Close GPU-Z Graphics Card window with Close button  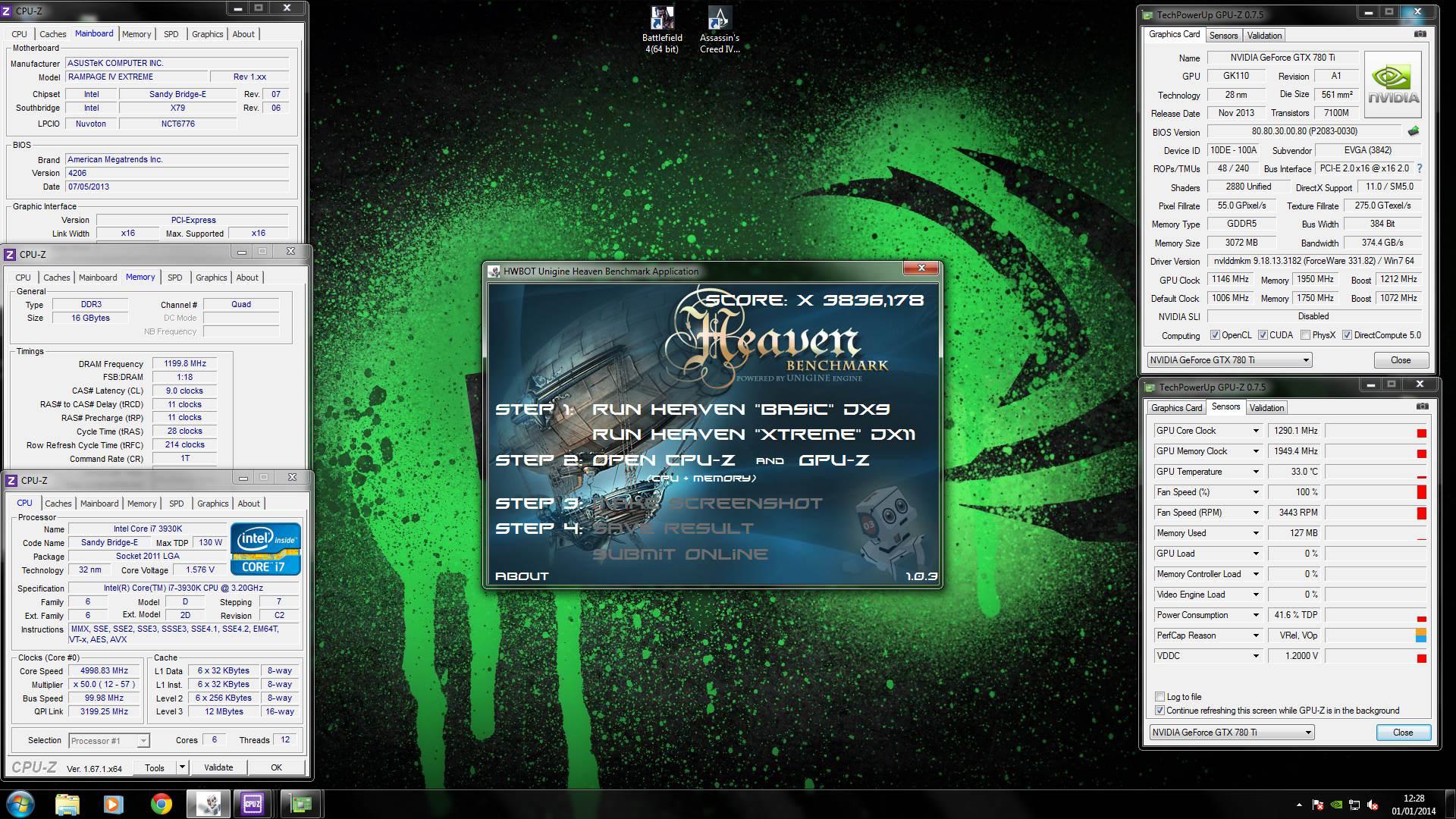(1401, 360)
